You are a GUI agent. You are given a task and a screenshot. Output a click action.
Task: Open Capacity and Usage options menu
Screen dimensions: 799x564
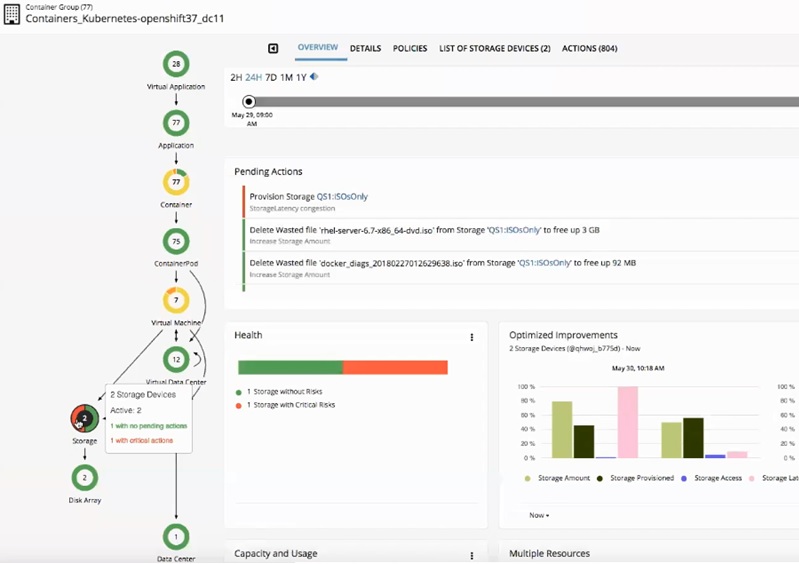click(x=472, y=555)
